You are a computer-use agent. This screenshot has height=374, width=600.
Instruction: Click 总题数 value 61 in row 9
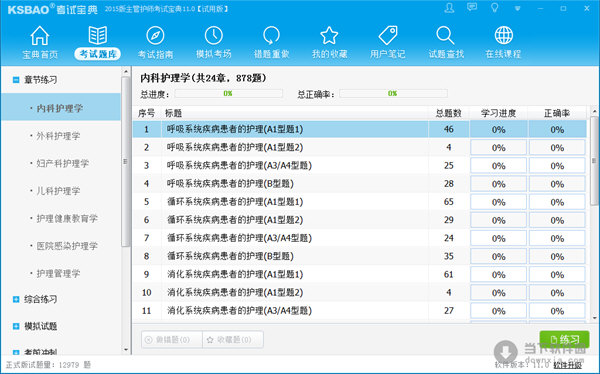448,274
